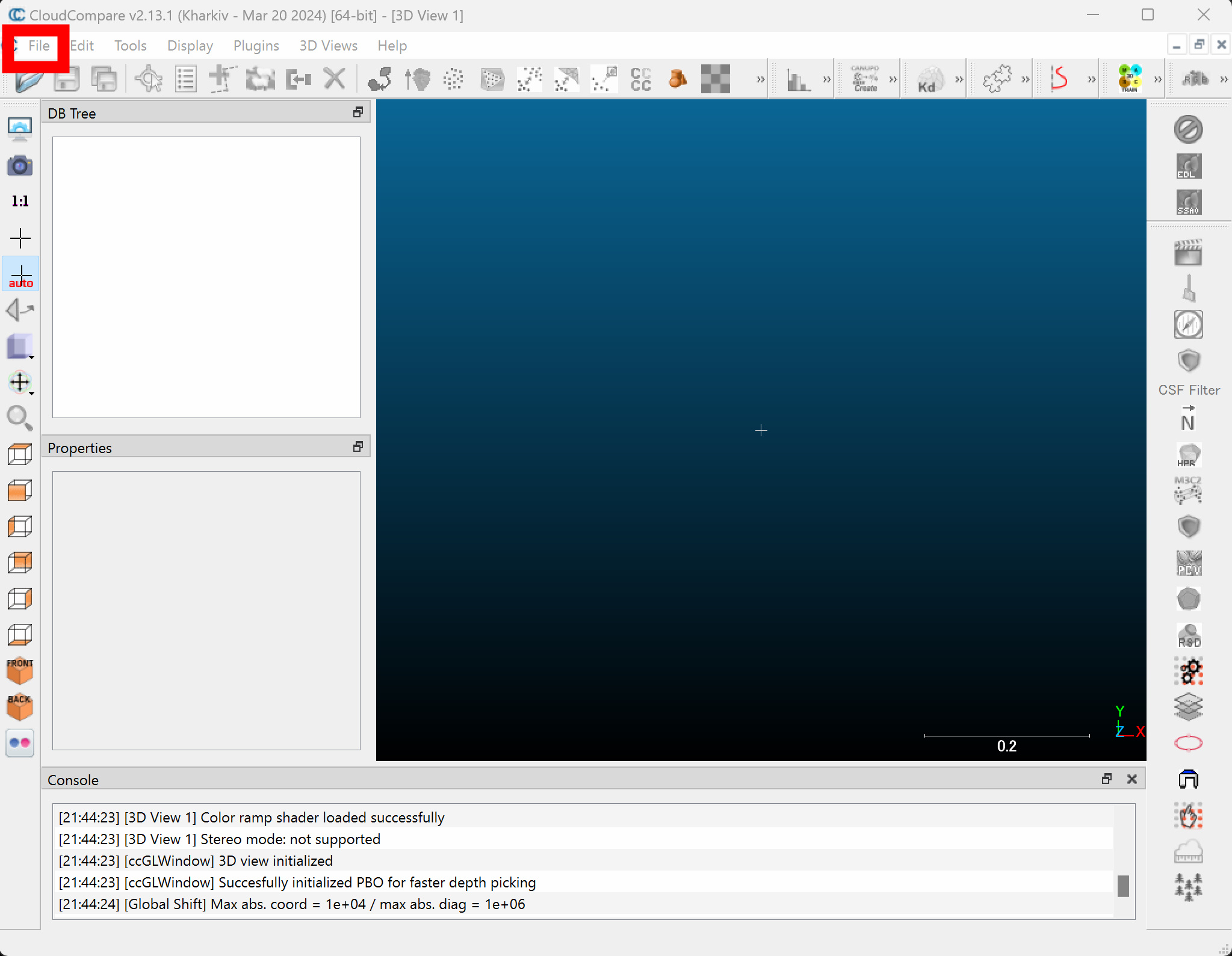This screenshot has width=1232, height=956.
Task: Click the EDL shader icon
Action: pos(1189,166)
